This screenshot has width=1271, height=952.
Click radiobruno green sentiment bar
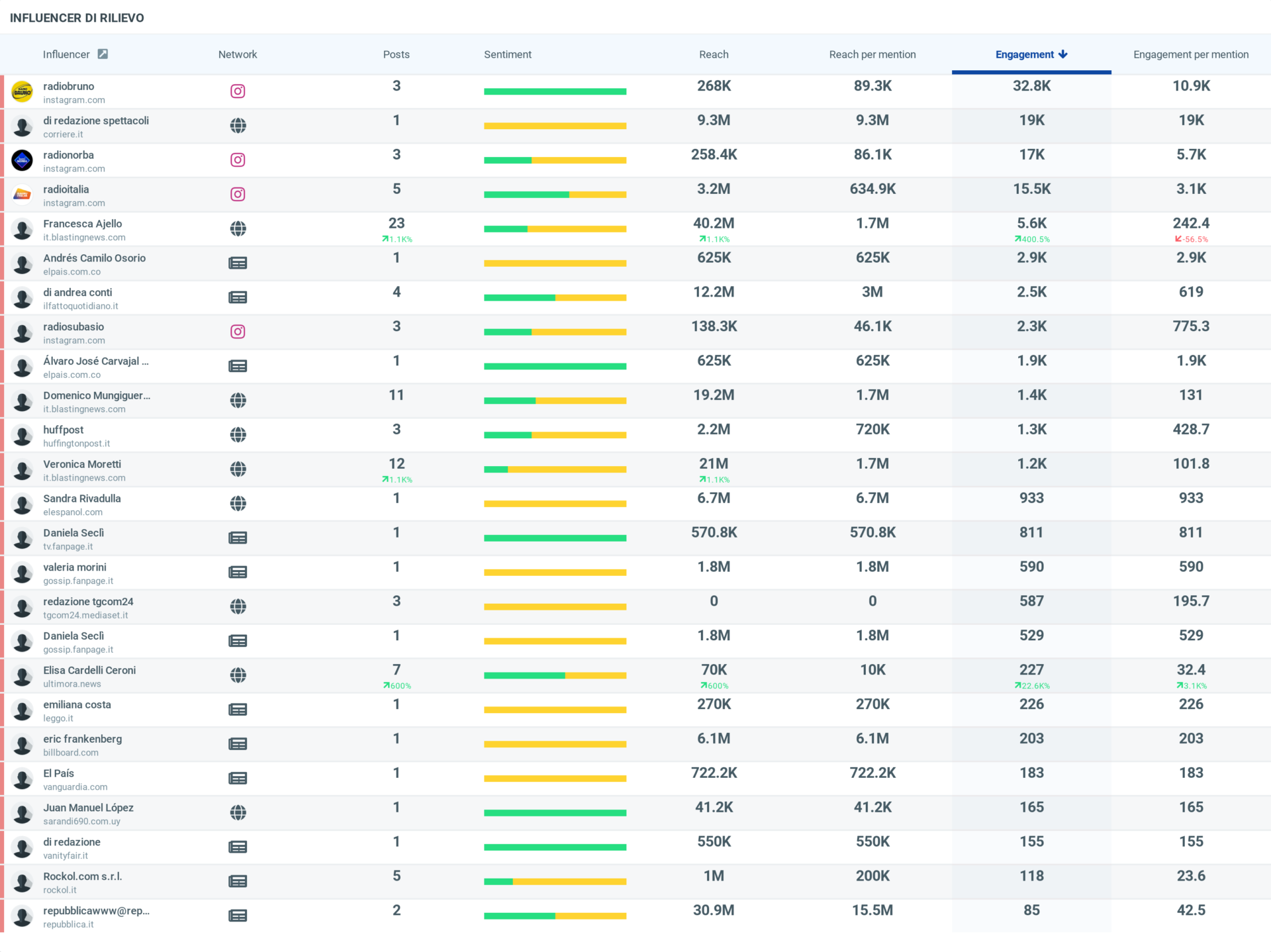coord(555,91)
